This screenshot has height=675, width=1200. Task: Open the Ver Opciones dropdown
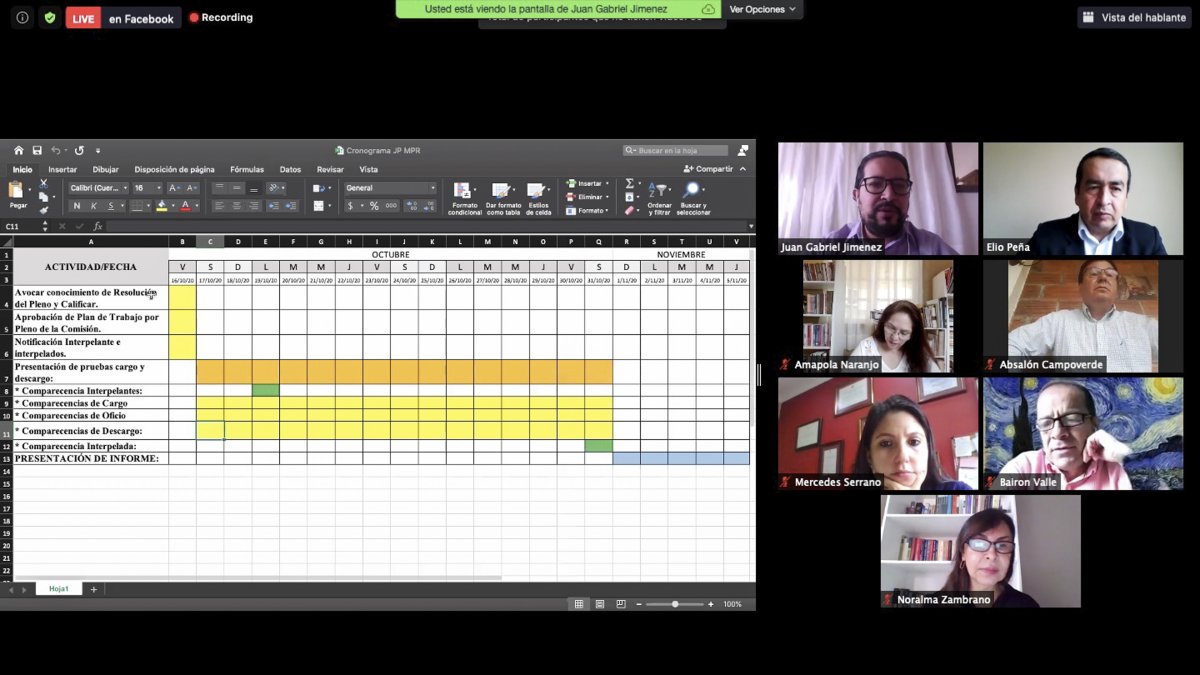click(x=762, y=9)
